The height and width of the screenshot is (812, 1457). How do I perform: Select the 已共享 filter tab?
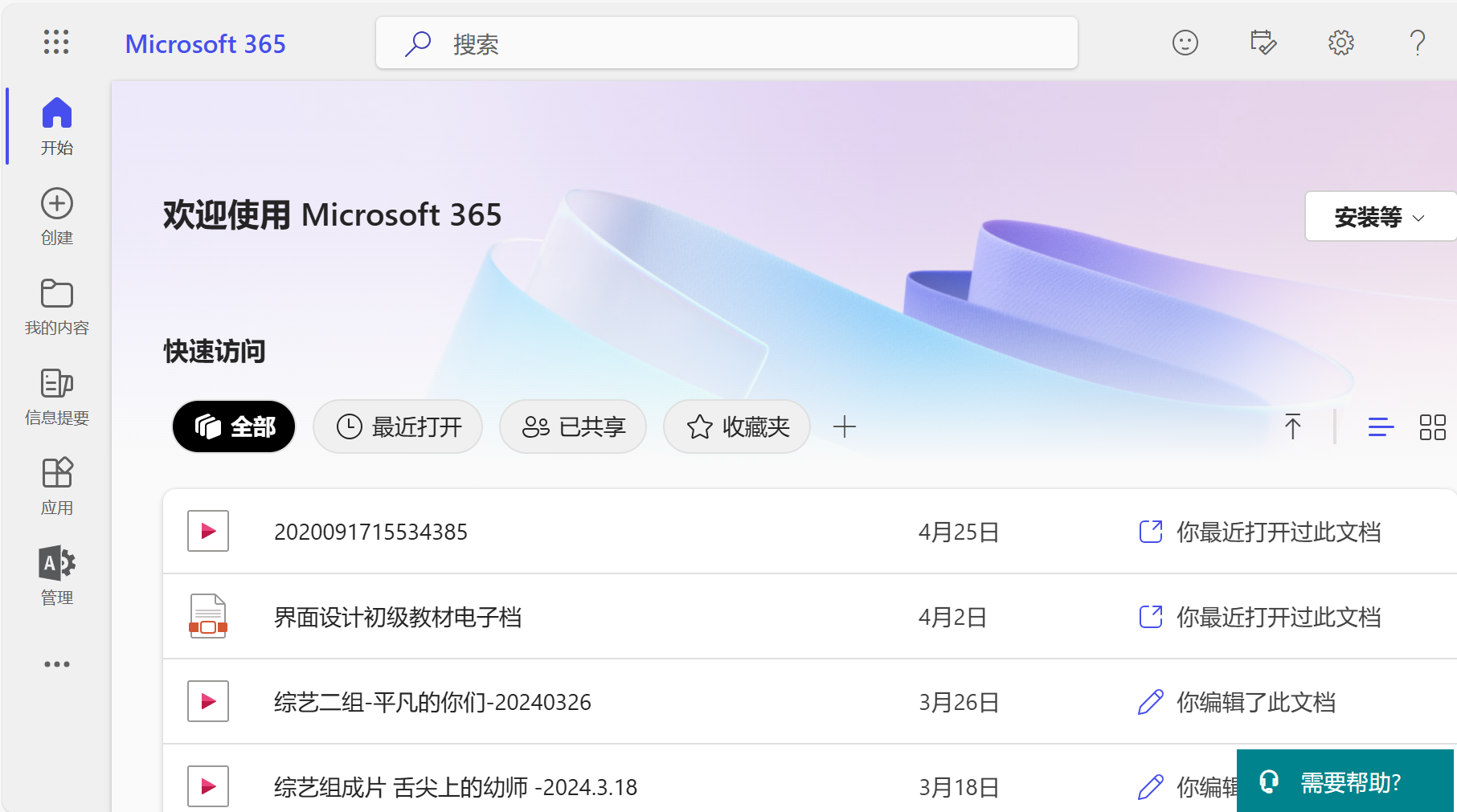(573, 426)
